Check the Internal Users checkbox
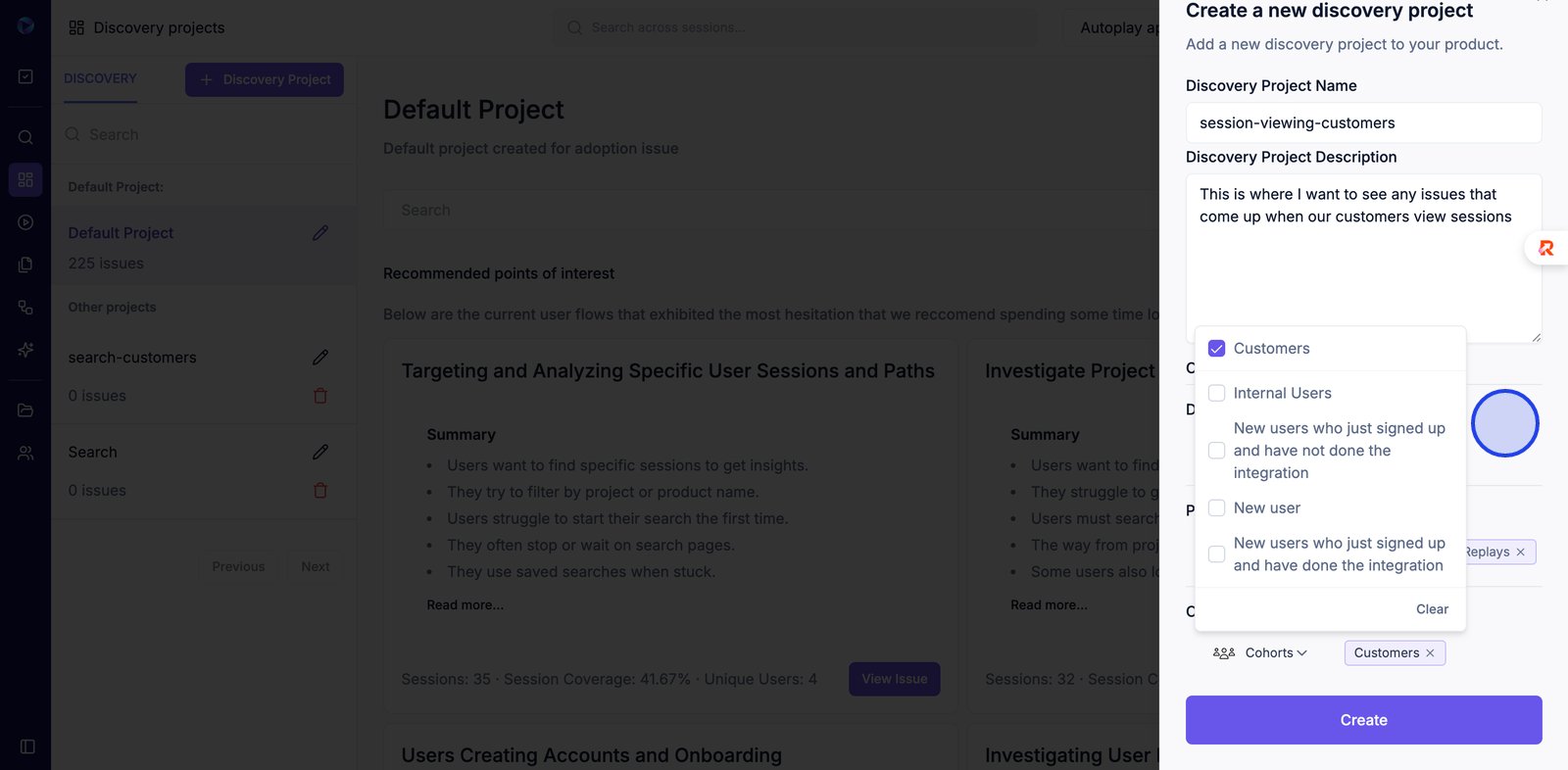Screen dimensions: 1568x770 [1217, 394]
